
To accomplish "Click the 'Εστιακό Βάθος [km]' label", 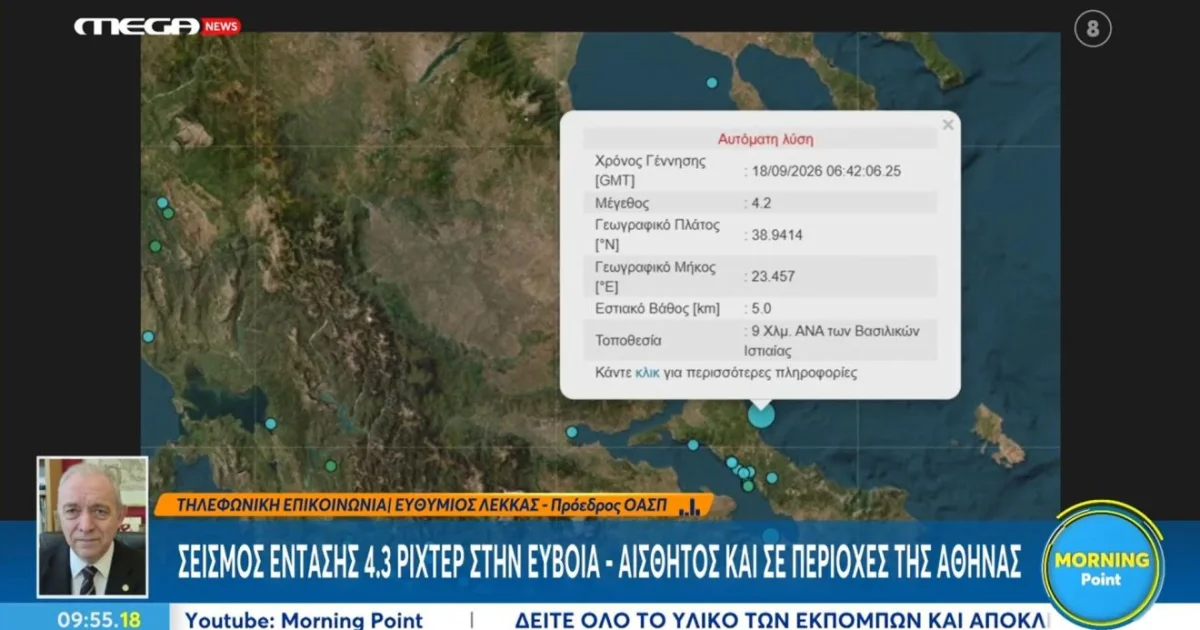I will click(657, 309).
